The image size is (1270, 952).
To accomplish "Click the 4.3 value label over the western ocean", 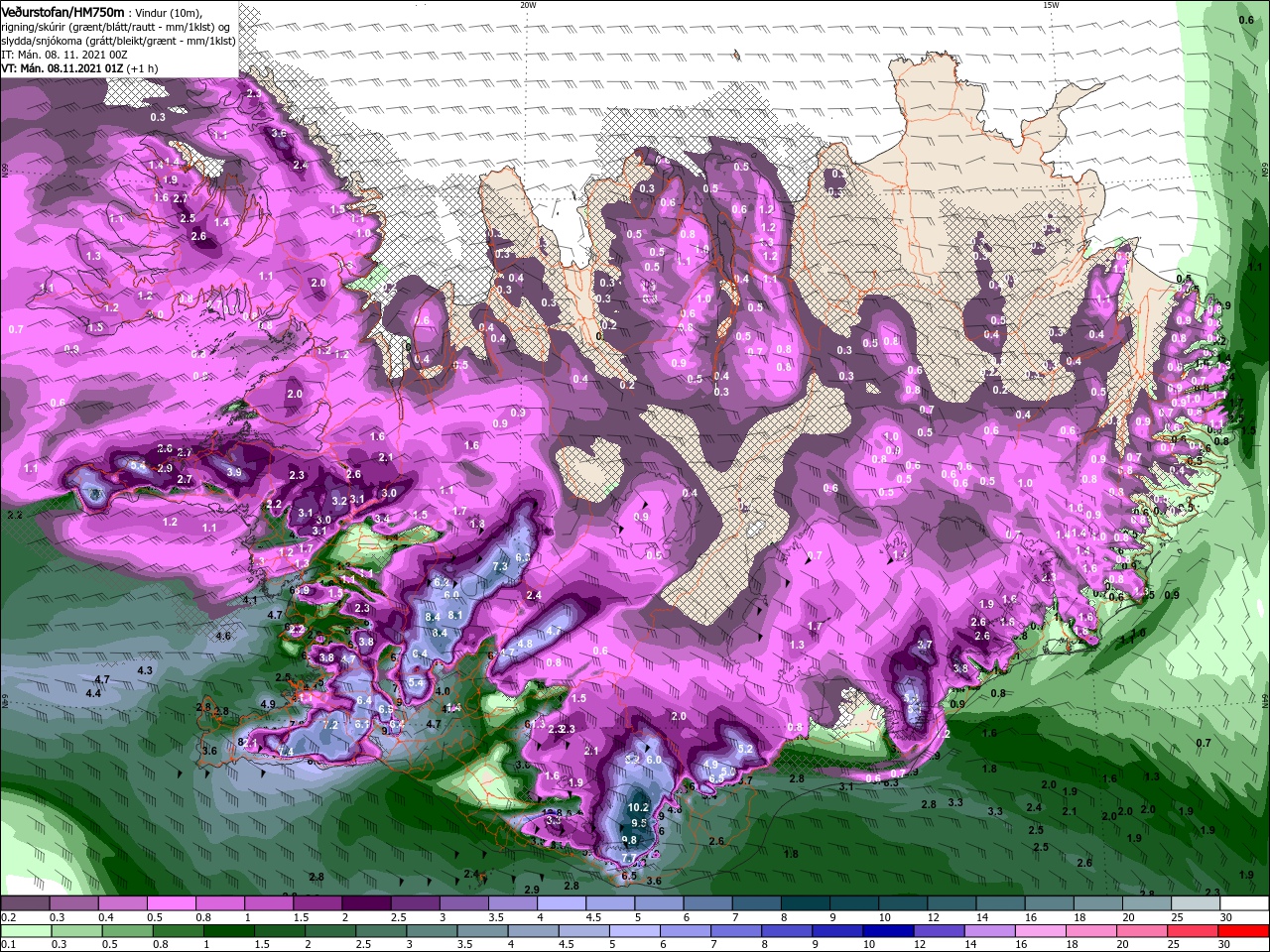I will pos(145,671).
